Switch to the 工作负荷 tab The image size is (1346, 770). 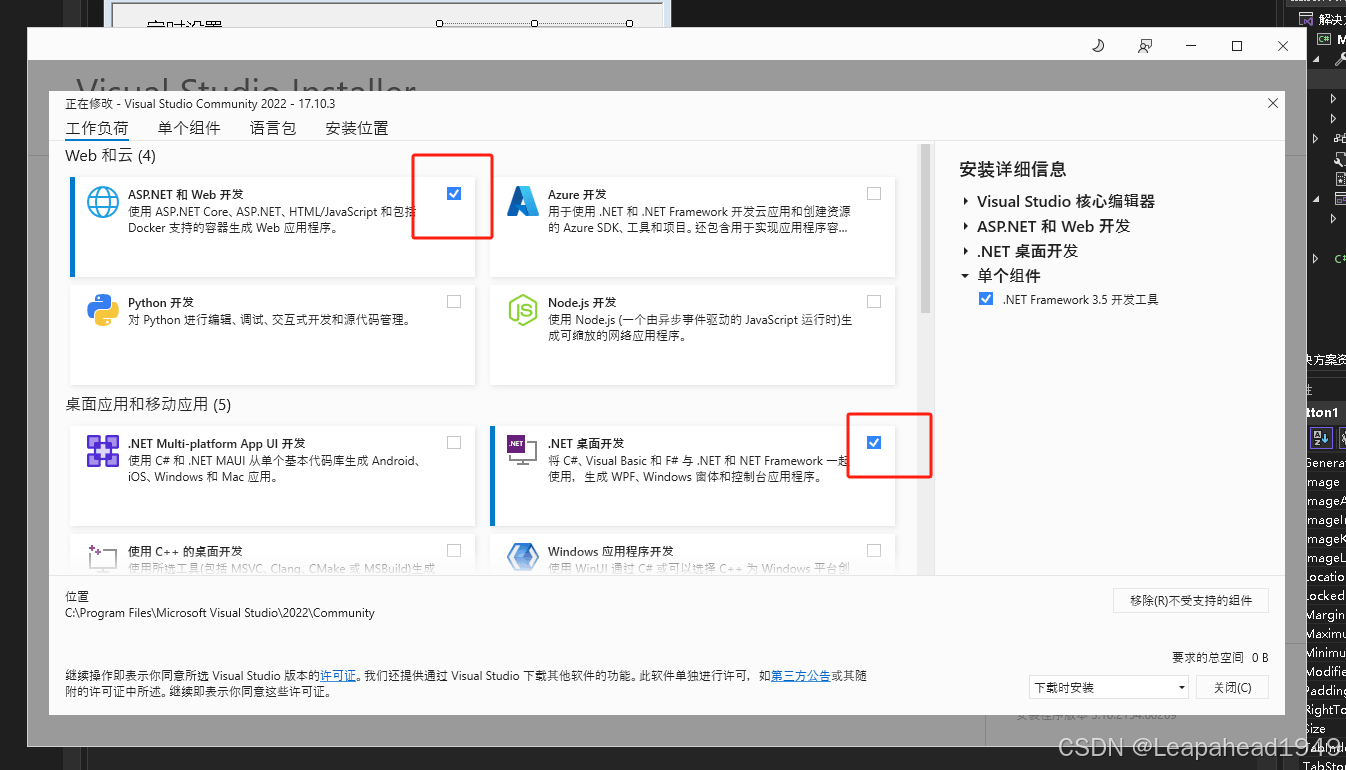pyautogui.click(x=97, y=128)
